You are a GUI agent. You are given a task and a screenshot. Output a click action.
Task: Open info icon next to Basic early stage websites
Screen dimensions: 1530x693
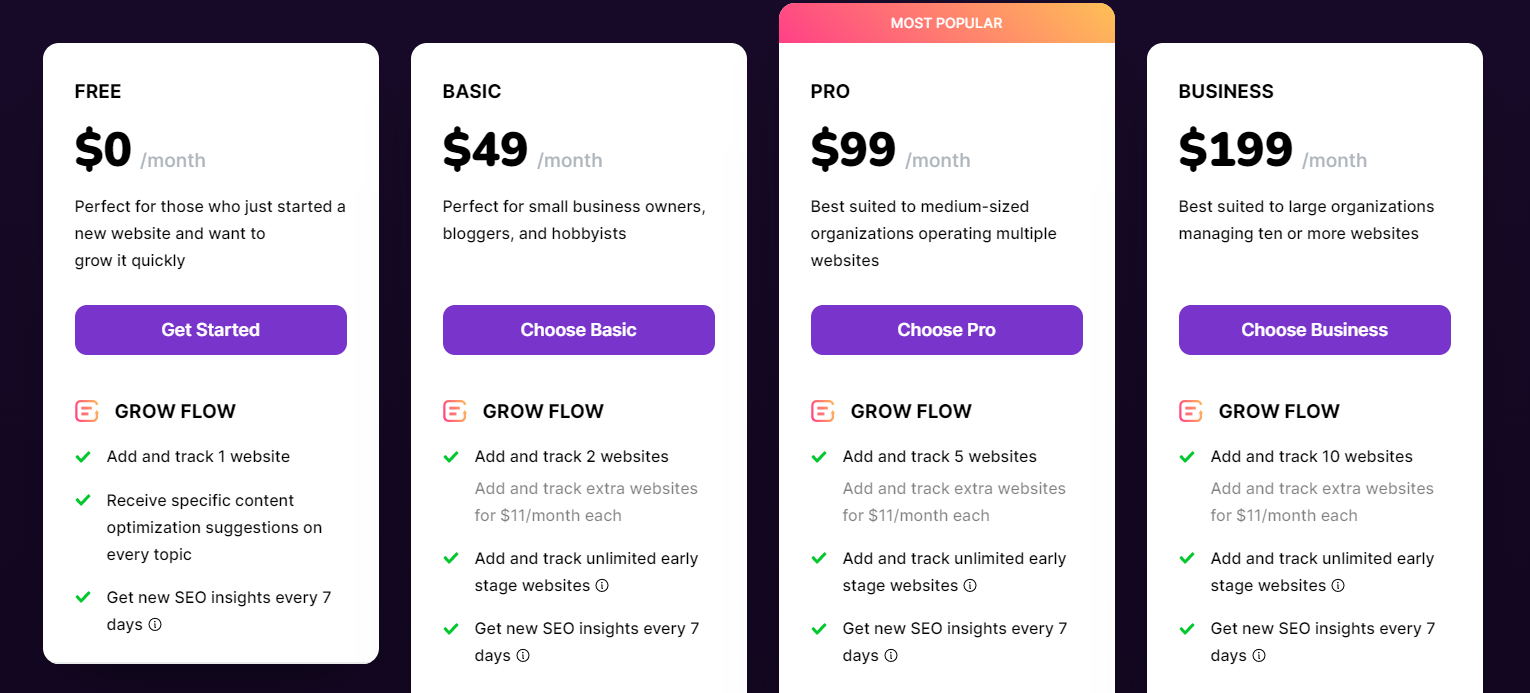602,586
